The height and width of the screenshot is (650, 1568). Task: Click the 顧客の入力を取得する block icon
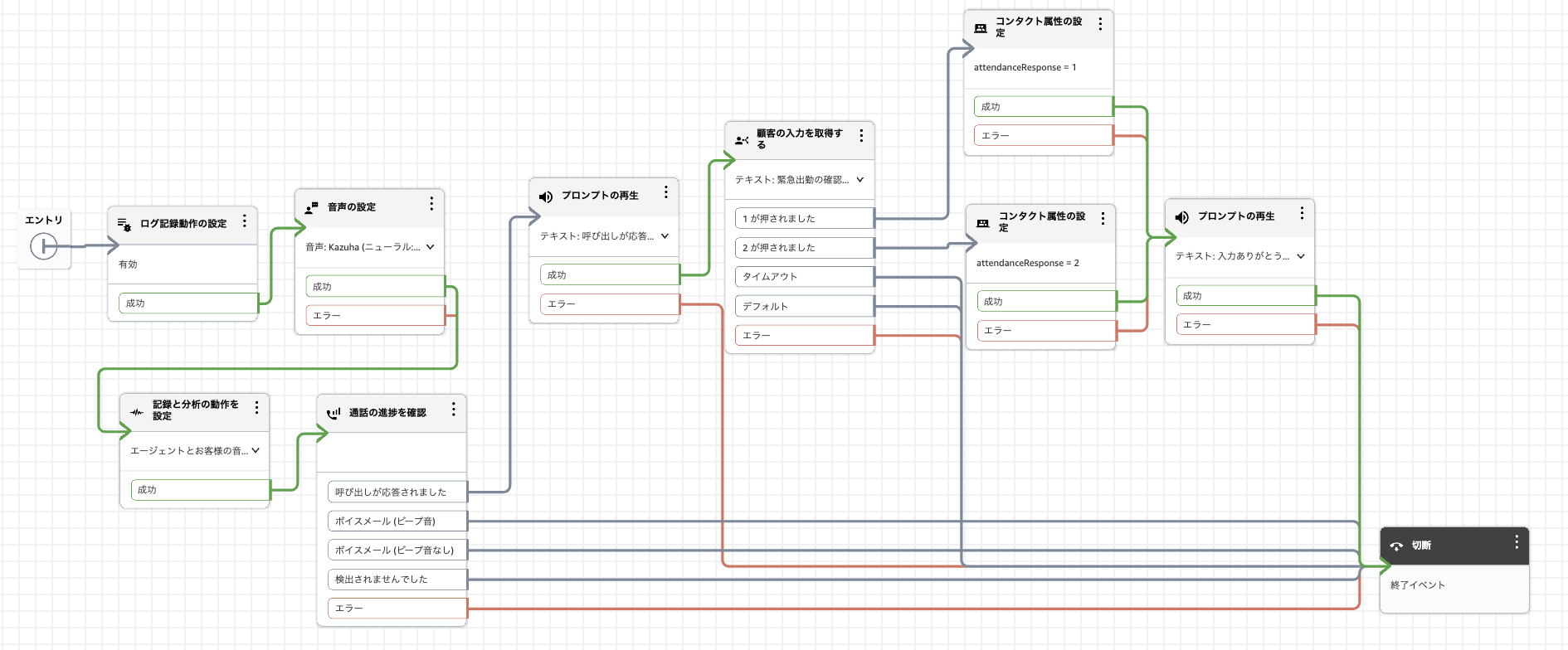click(x=742, y=140)
